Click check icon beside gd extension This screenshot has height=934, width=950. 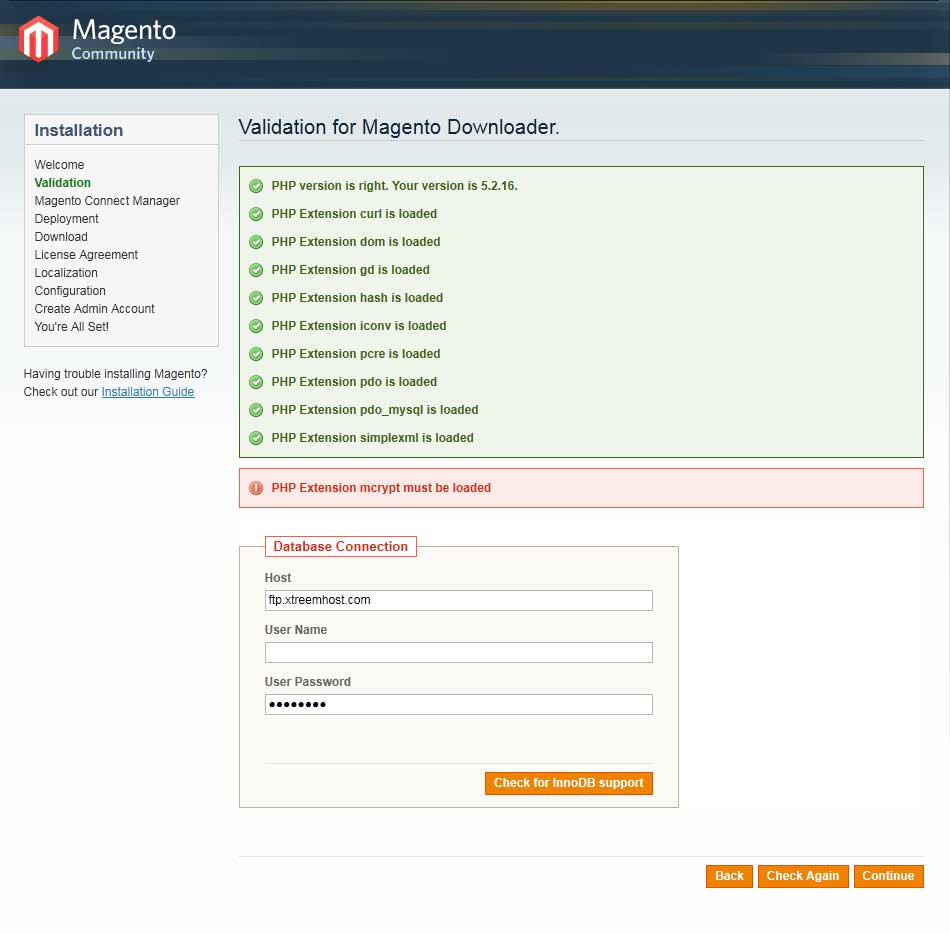pyautogui.click(x=256, y=270)
